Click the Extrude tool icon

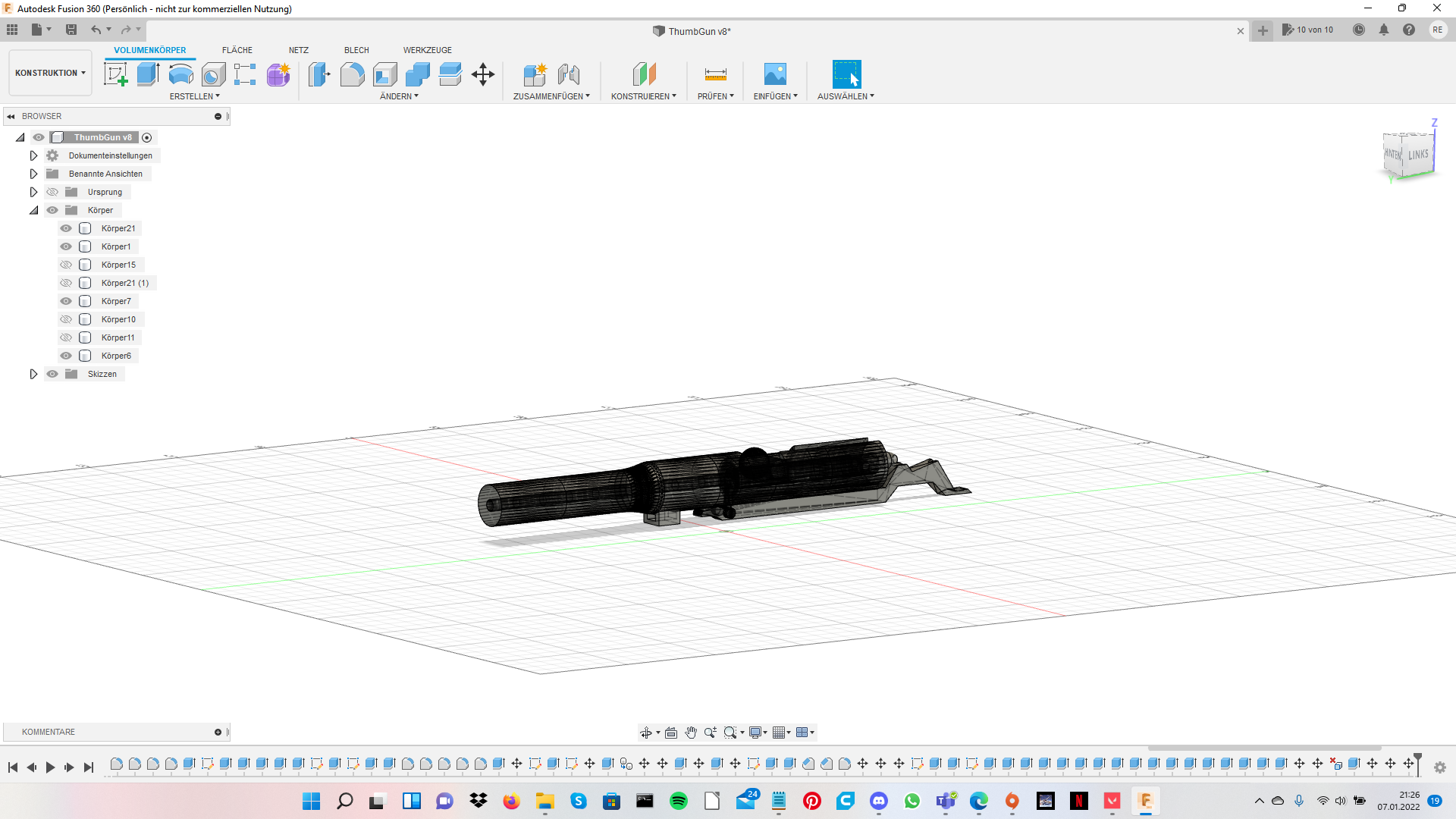point(148,74)
